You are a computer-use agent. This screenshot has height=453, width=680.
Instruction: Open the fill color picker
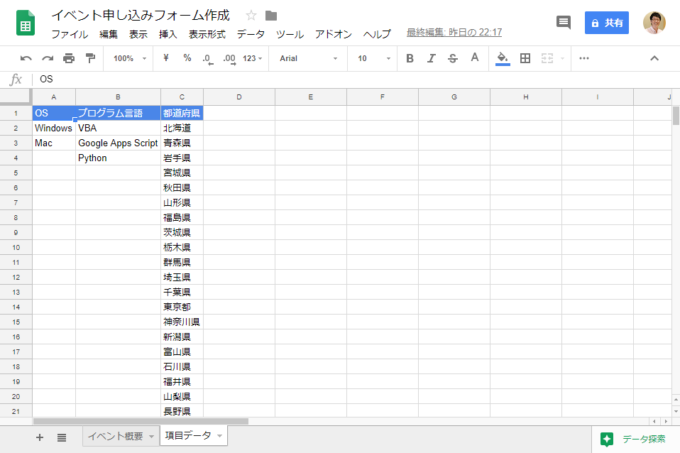click(502, 59)
